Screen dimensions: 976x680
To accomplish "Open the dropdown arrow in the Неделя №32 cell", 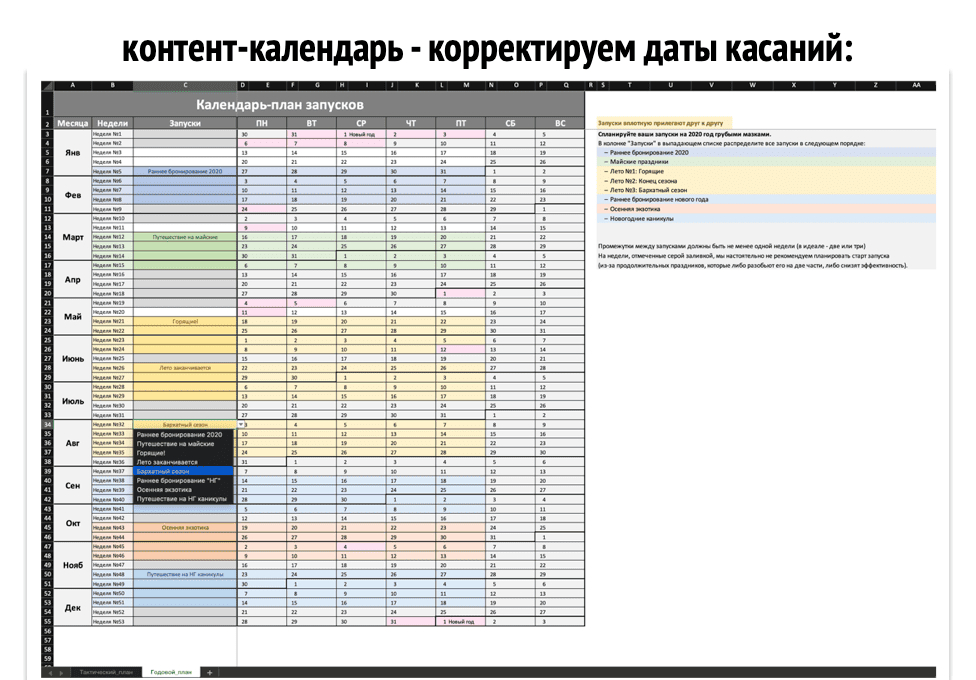I will tap(240, 424).
